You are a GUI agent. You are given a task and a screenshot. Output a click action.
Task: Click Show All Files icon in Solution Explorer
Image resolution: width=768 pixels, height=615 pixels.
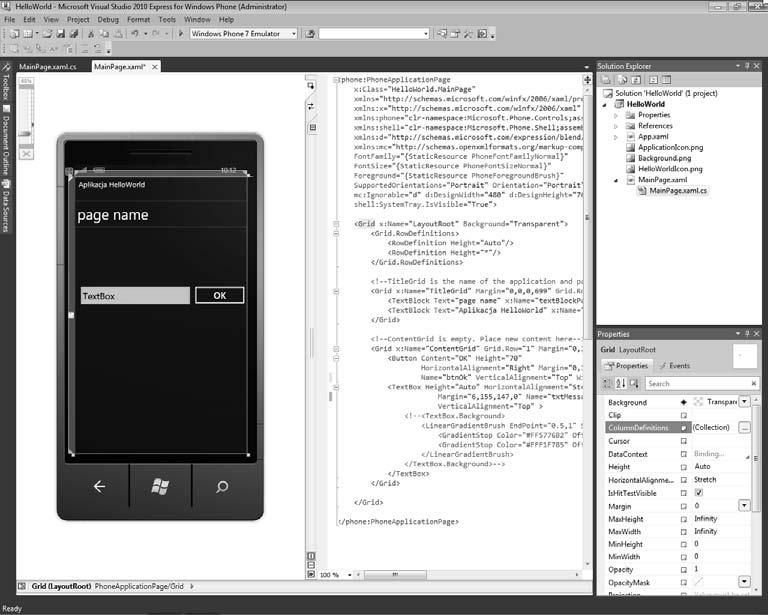click(623, 80)
